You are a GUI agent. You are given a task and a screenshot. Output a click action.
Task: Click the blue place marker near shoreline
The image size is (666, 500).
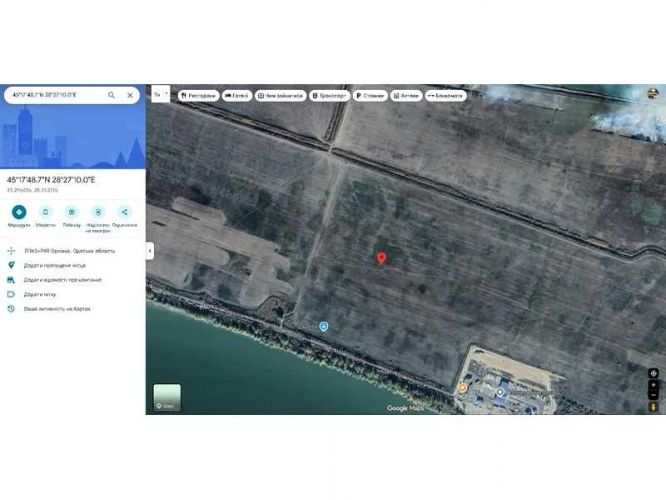tap(324, 327)
